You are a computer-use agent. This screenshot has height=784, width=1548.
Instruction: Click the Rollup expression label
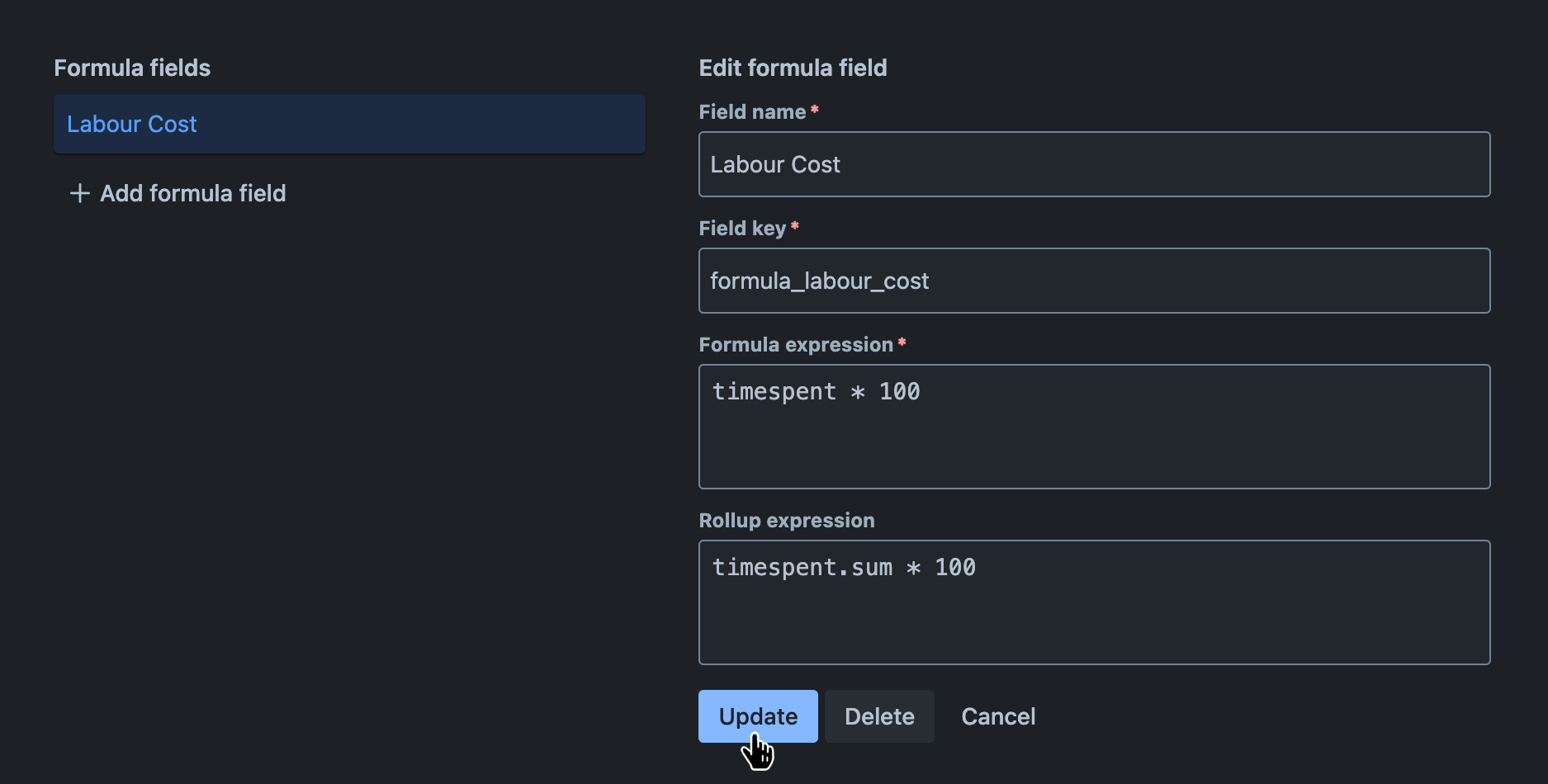(x=786, y=521)
